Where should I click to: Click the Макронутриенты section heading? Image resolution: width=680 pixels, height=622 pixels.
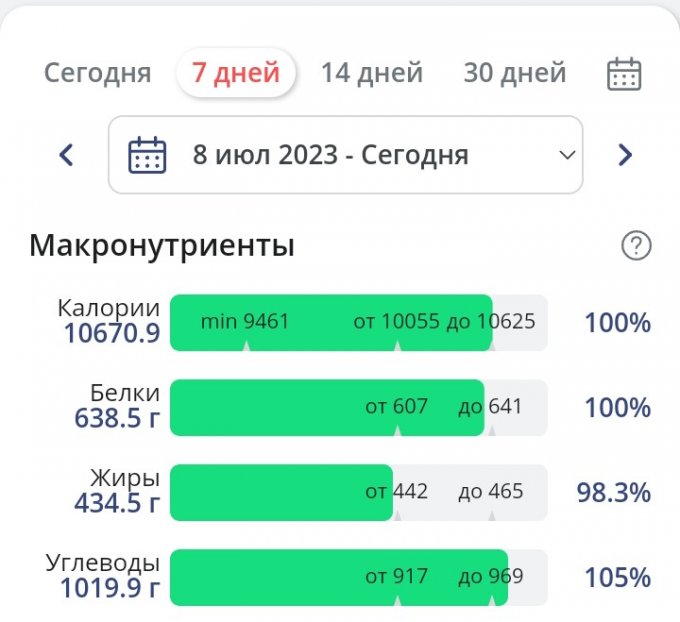point(162,245)
